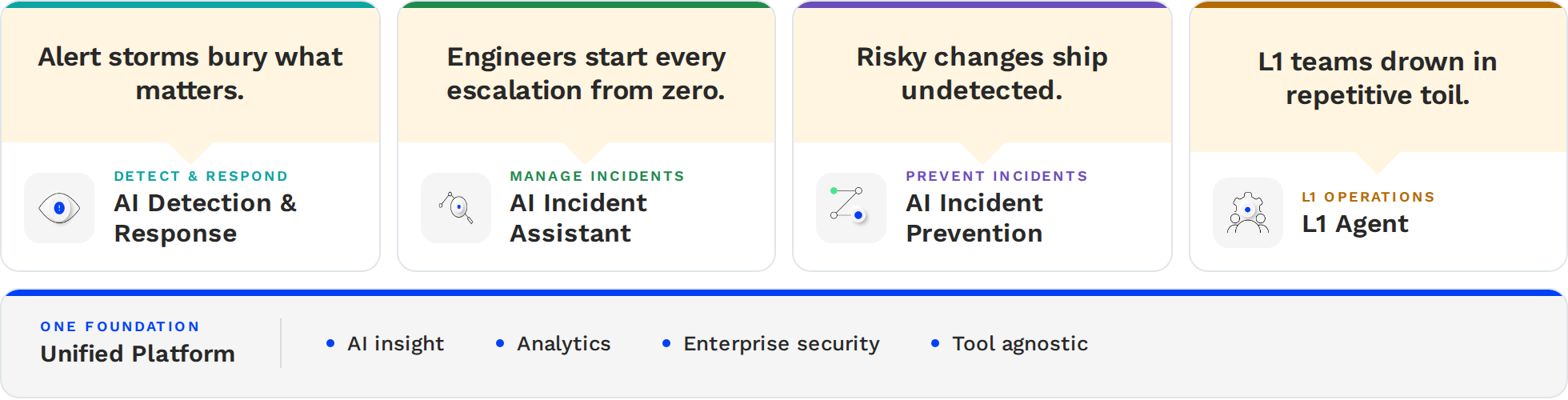Open the AI Incident Prevention title

974,218
